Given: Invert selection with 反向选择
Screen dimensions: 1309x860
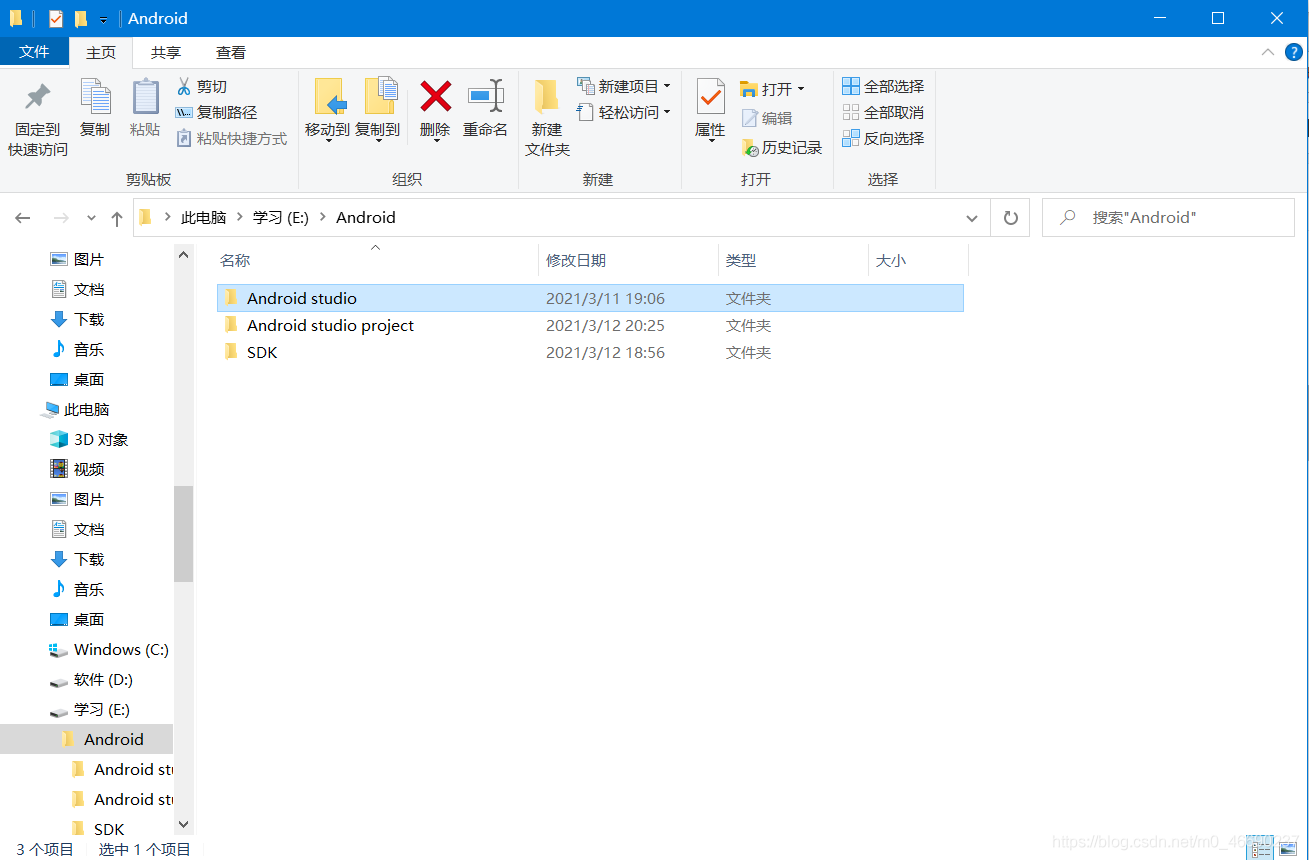Looking at the screenshot, I should (x=883, y=139).
